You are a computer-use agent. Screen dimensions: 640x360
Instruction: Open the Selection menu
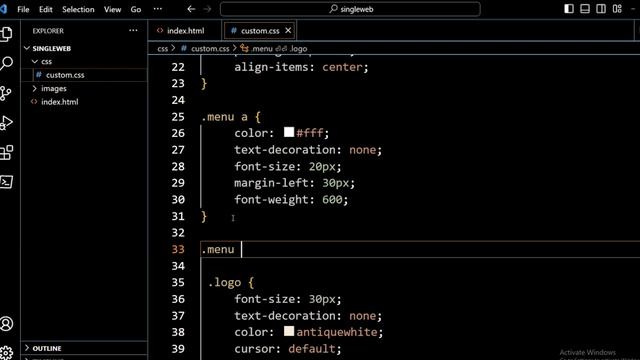78,9
